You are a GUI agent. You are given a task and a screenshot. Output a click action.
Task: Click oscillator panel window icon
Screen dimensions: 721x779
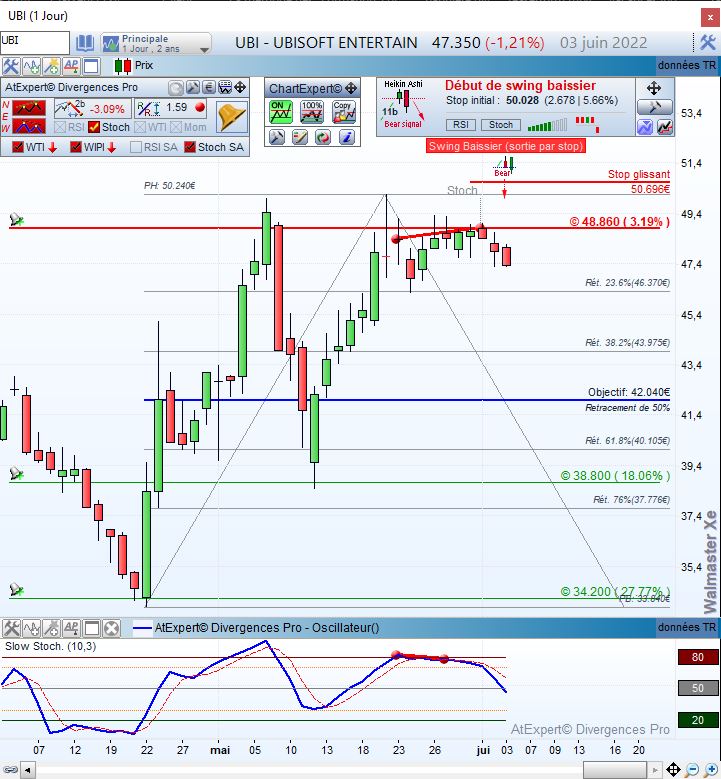pos(91,628)
